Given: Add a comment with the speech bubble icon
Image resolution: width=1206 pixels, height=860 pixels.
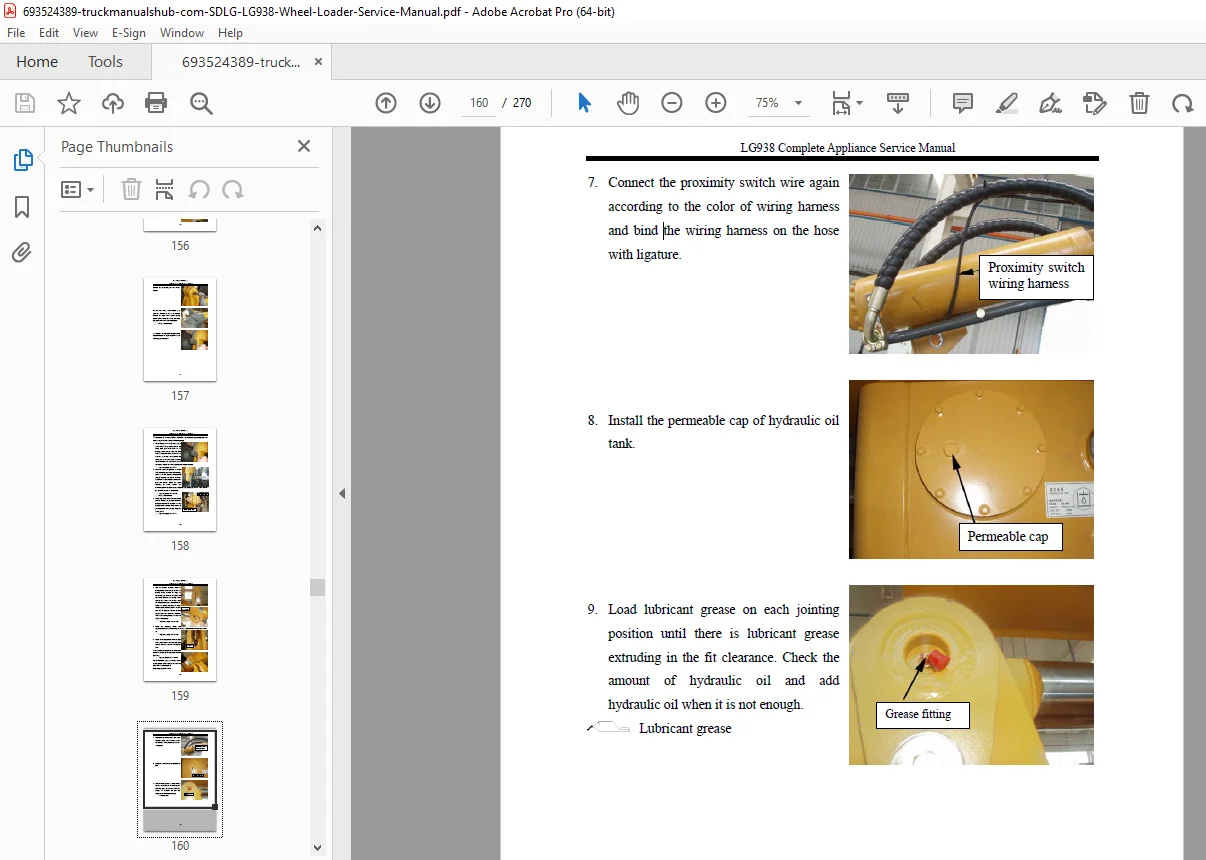Looking at the screenshot, I should click(963, 103).
